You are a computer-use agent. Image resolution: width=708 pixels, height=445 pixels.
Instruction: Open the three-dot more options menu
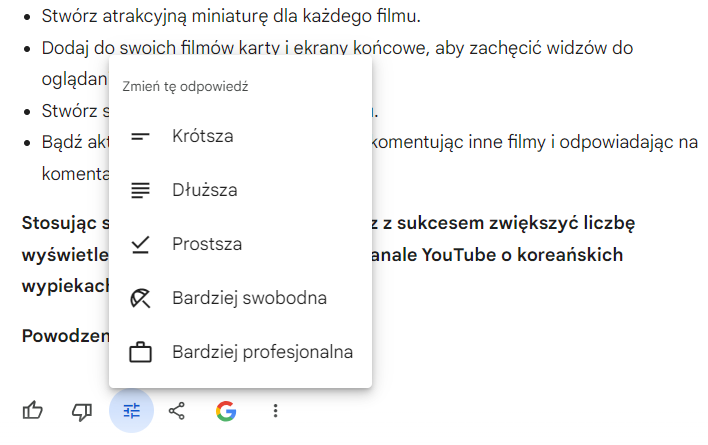point(275,411)
